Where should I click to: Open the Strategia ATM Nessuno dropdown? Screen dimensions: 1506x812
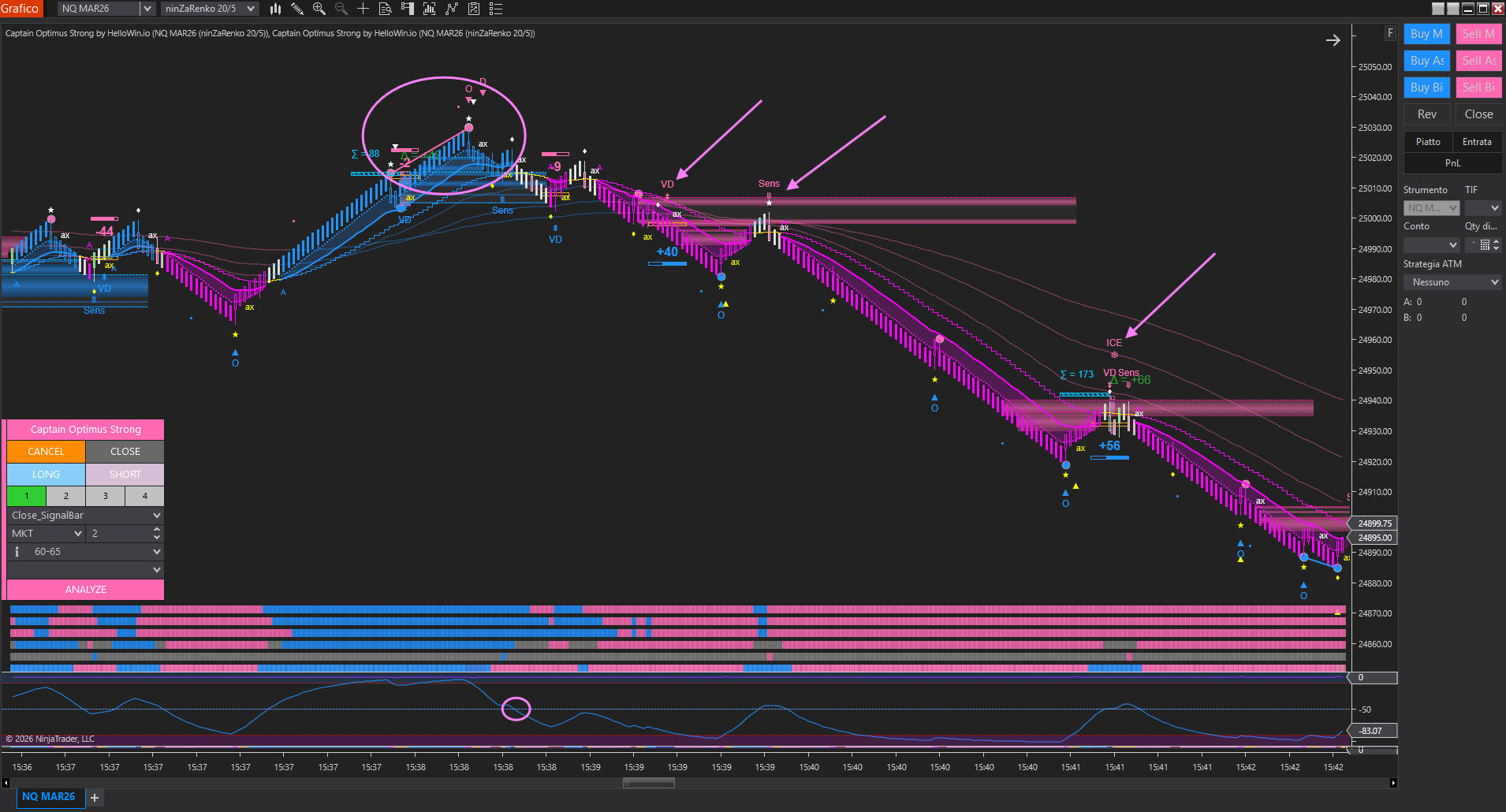[x=1452, y=282]
